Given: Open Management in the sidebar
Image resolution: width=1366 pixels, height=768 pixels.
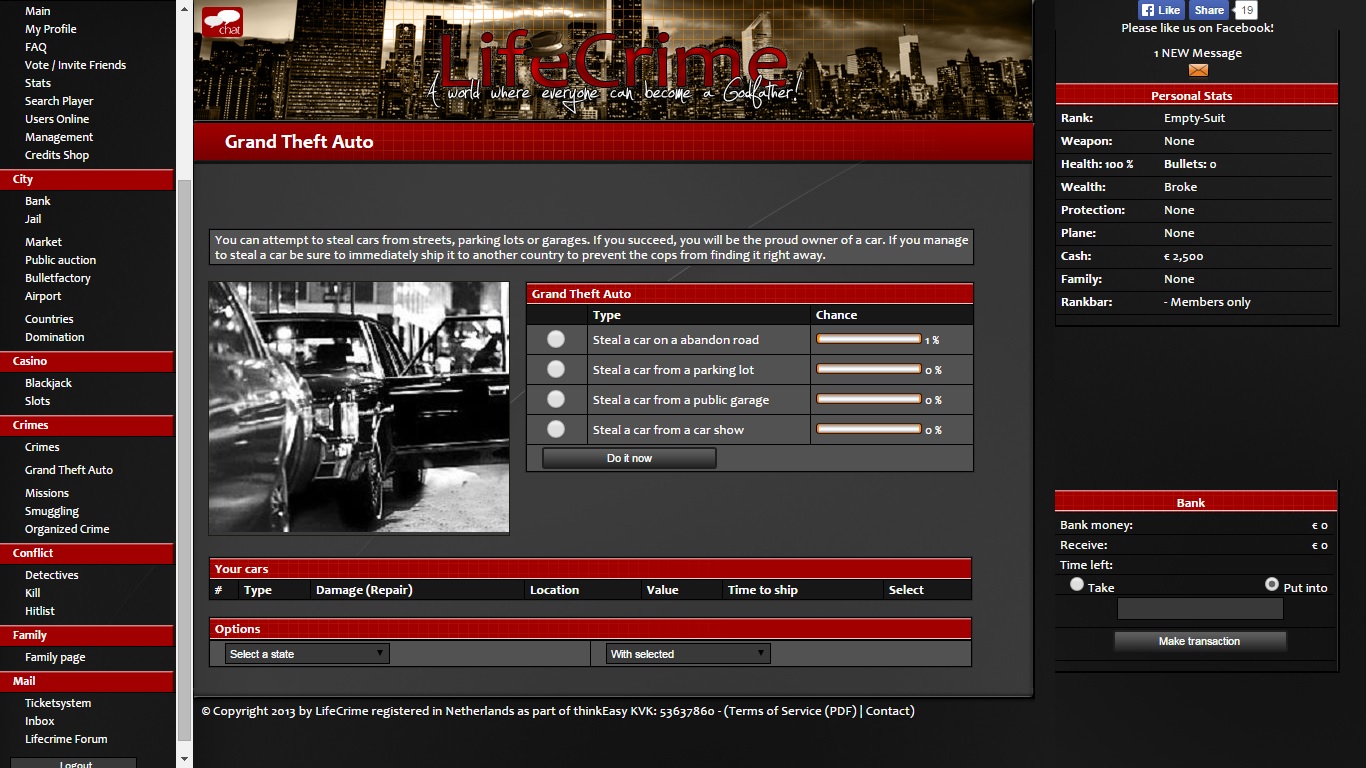Looking at the screenshot, I should pyautogui.click(x=59, y=137).
